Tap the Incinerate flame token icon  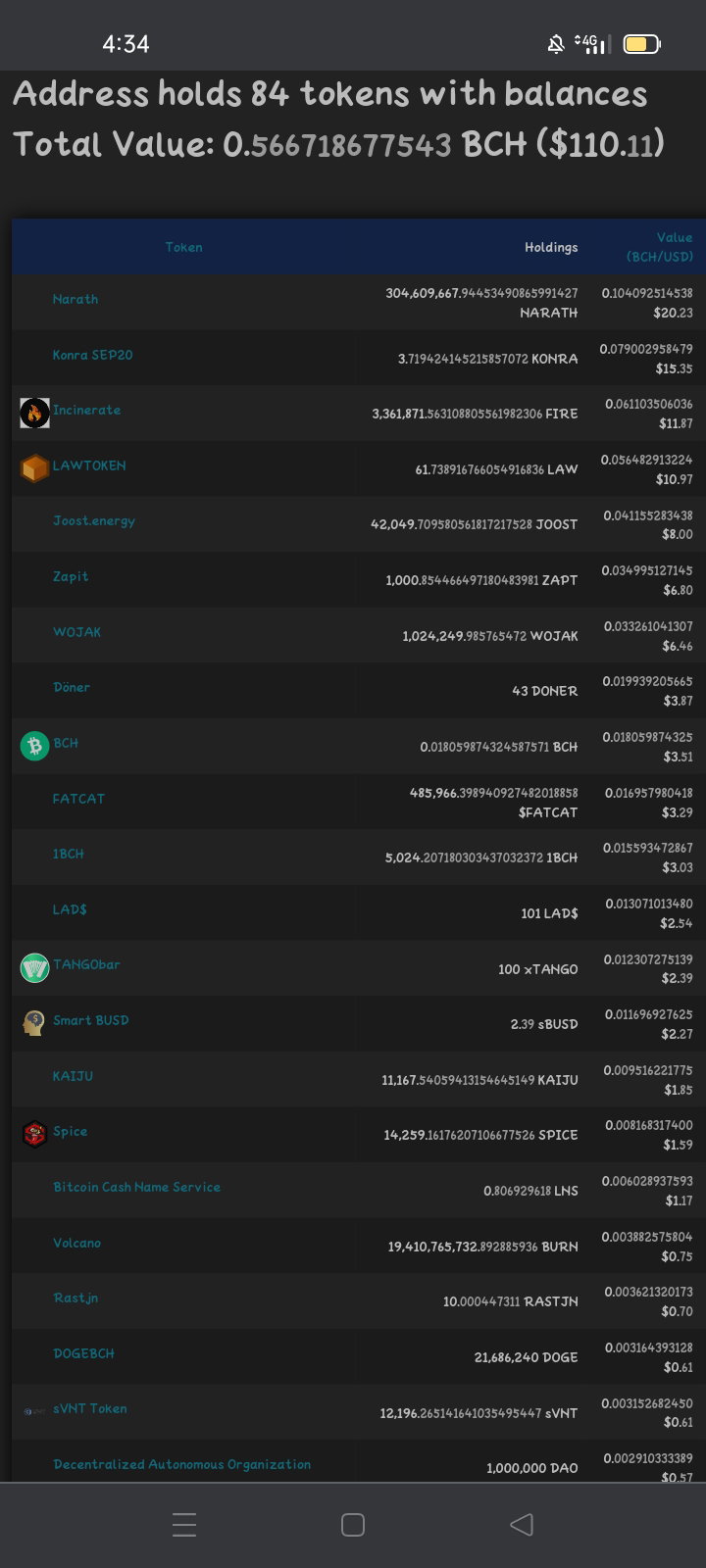tap(34, 414)
